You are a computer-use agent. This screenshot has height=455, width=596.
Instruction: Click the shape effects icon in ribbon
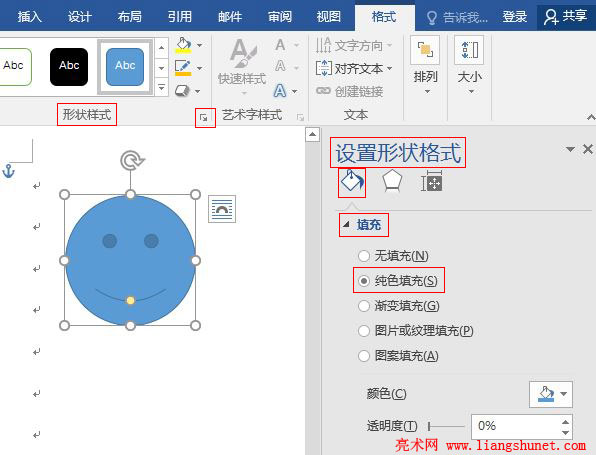pos(182,91)
